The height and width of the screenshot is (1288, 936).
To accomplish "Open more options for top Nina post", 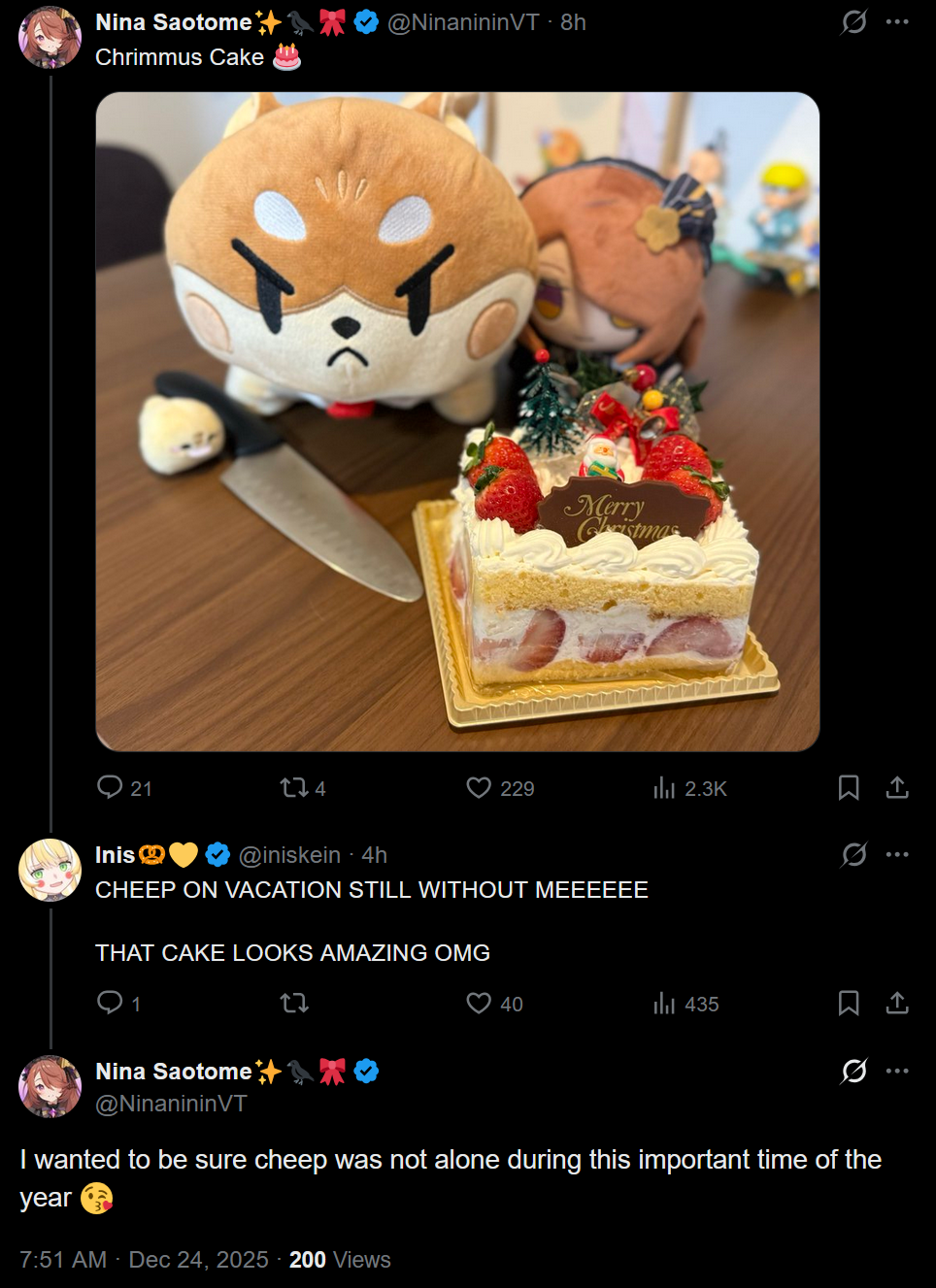I will (897, 21).
